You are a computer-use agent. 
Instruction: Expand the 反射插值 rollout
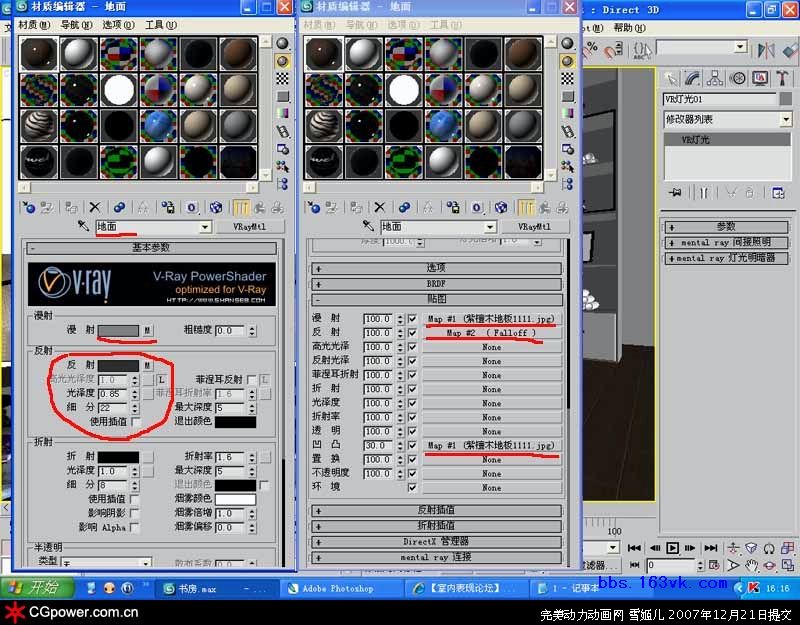pos(437,510)
